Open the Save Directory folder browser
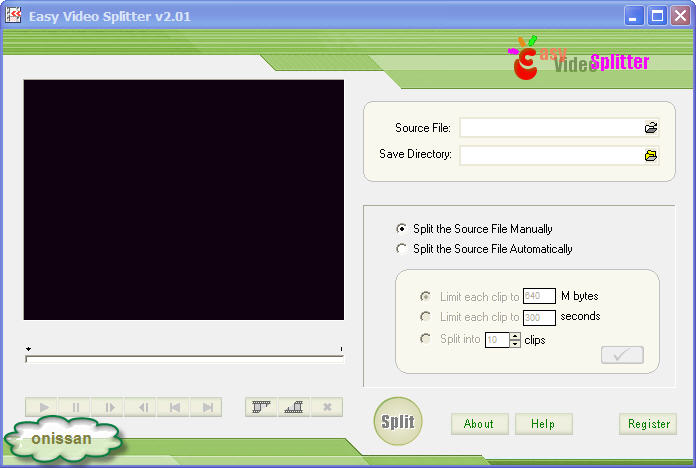The width and height of the screenshot is (696, 468). (x=651, y=155)
